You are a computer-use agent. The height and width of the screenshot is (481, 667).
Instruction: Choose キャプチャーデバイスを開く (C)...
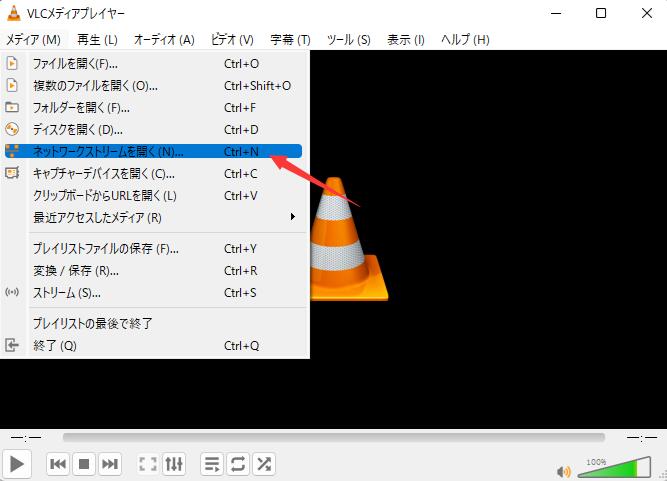153,174
